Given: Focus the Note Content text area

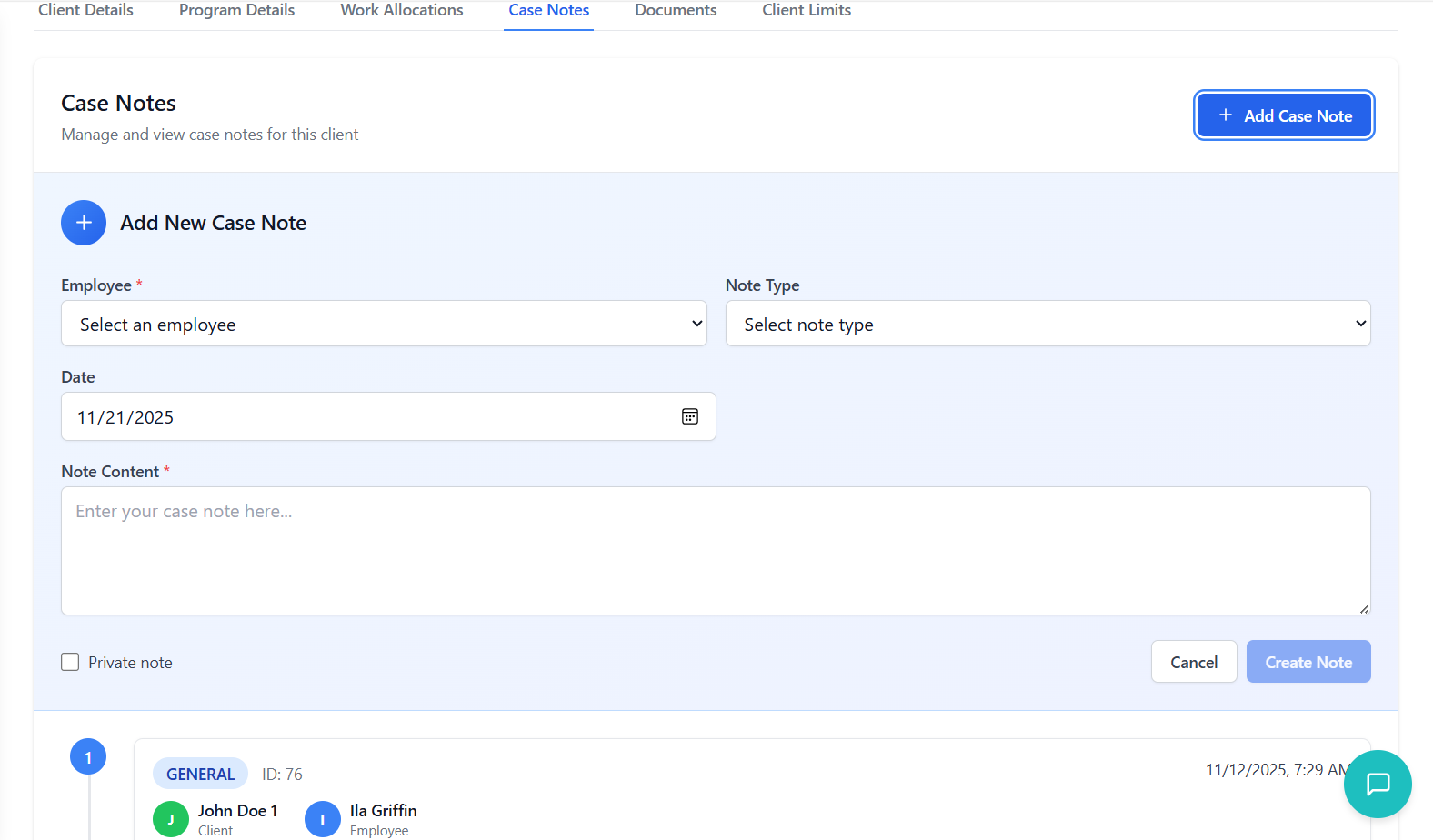Looking at the screenshot, I should pyautogui.click(x=716, y=551).
